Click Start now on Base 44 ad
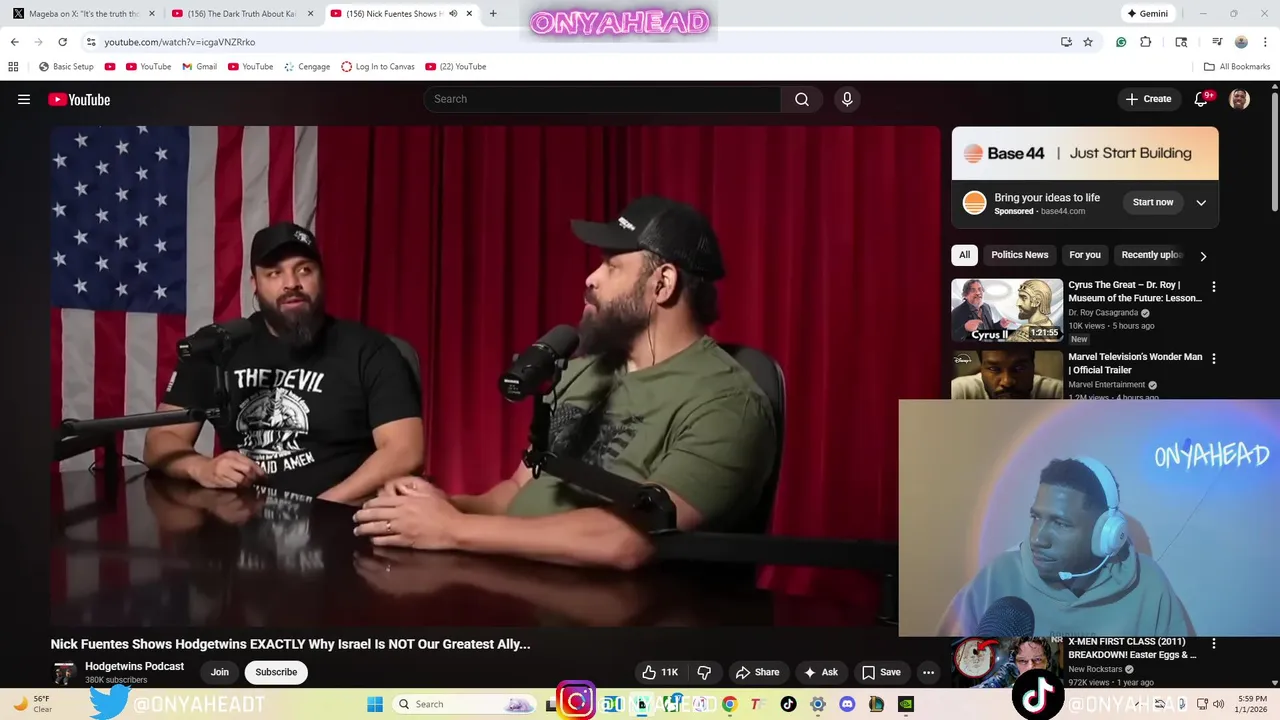The height and width of the screenshot is (720, 1280). click(x=1153, y=202)
